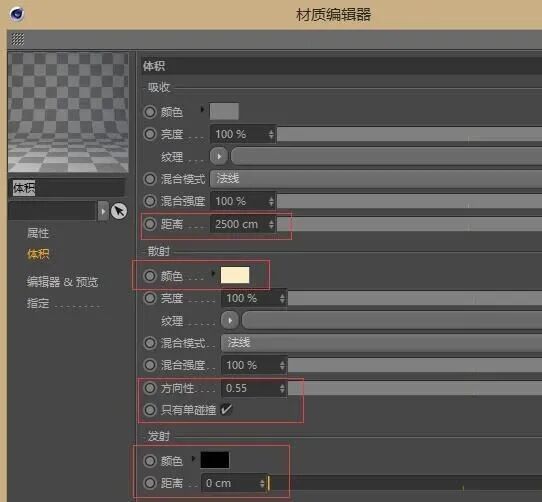Open the layer arrow next to the empty field
The height and width of the screenshot is (502, 542).
[x=103, y=211]
